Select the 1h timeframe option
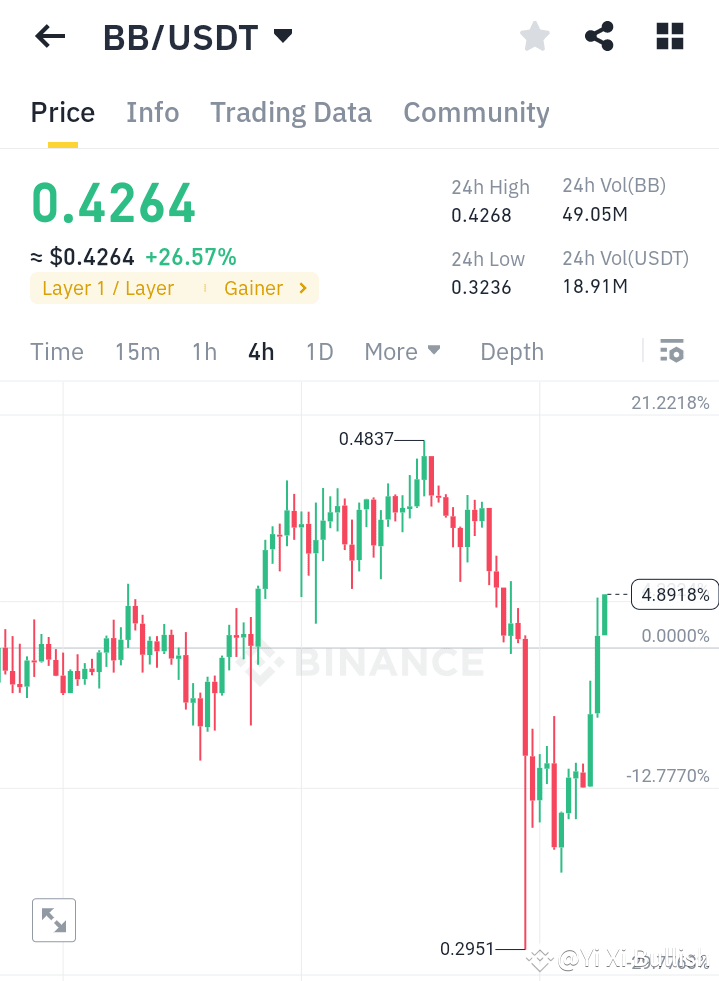The height and width of the screenshot is (981, 719). pyautogui.click(x=204, y=351)
